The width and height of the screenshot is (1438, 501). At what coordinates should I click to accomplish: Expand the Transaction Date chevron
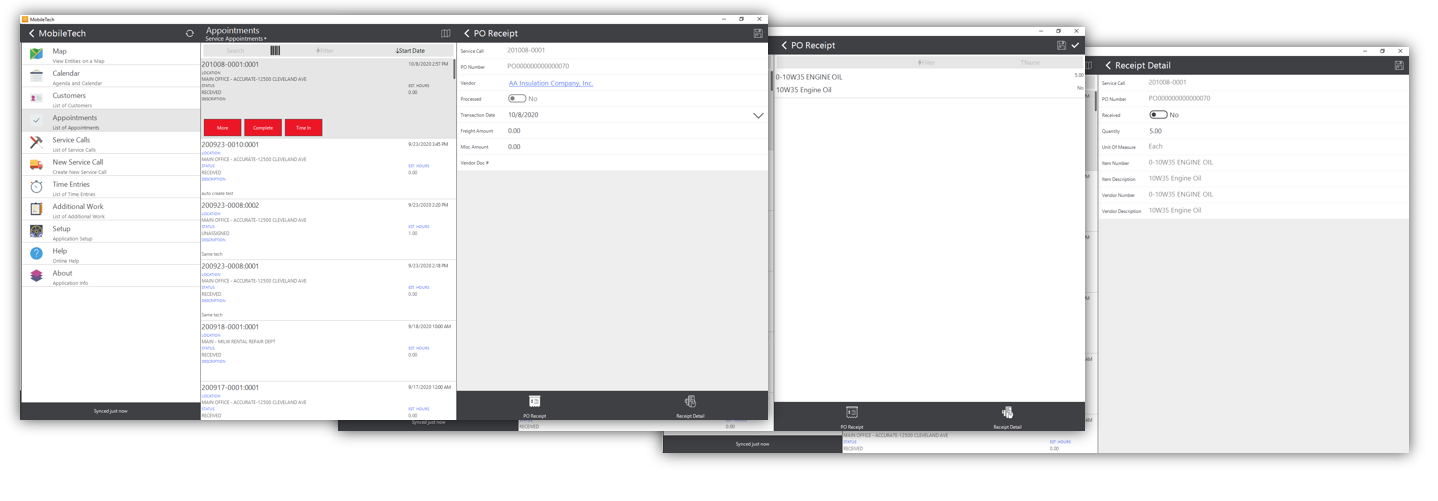point(758,116)
